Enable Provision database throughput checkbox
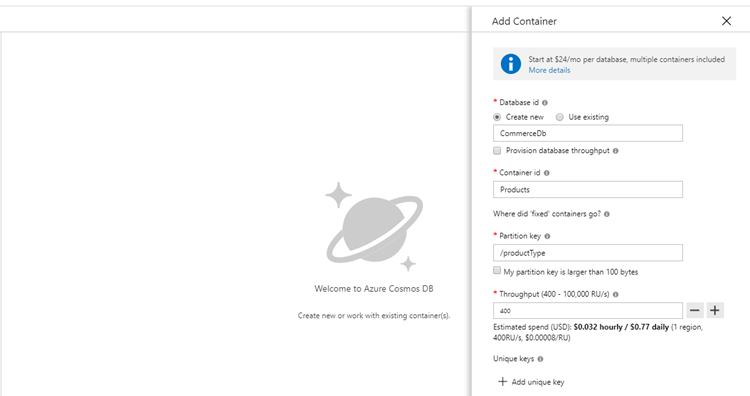The image size is (750, 396). tap(497, 151)
